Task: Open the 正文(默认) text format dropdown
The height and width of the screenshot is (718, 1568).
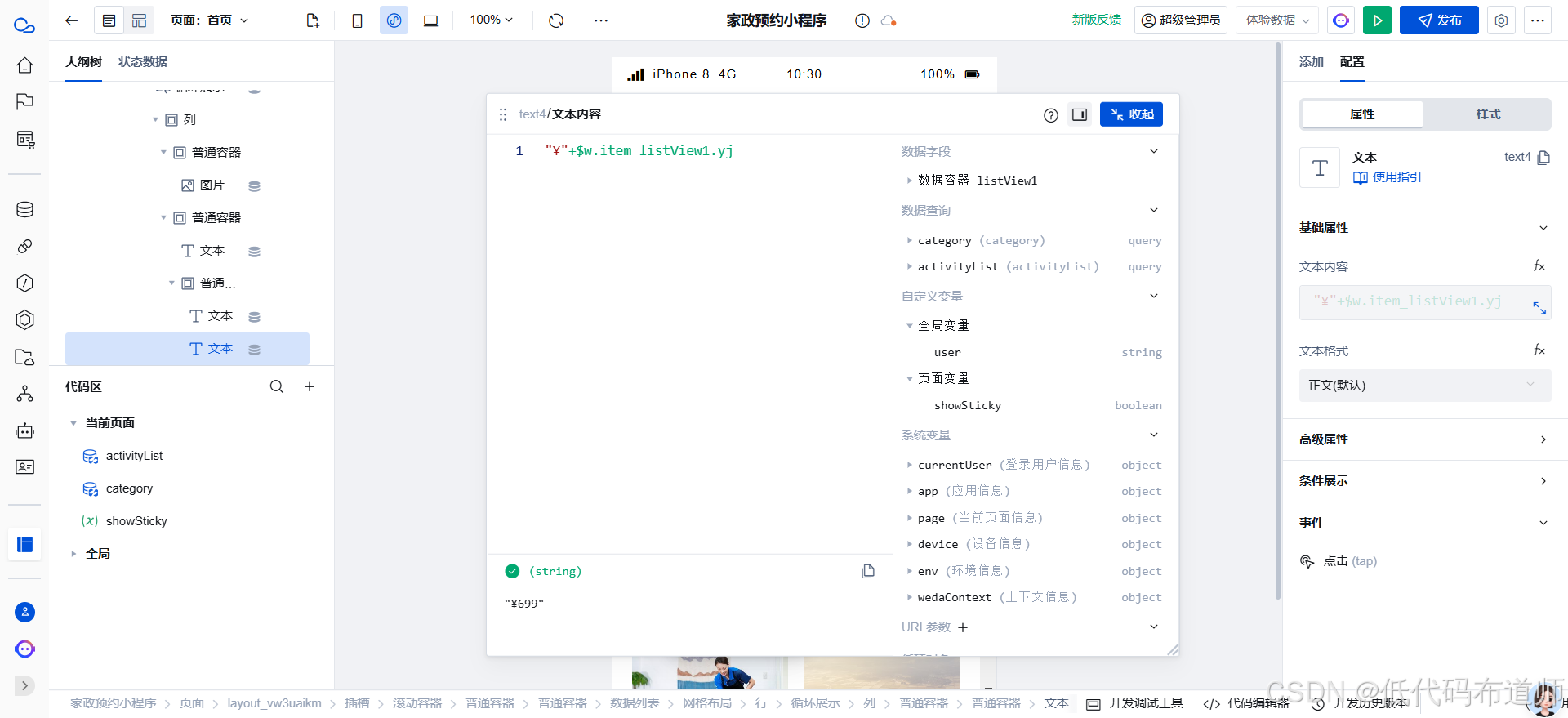Action: pyautogui.click(x=1424, y=386)
